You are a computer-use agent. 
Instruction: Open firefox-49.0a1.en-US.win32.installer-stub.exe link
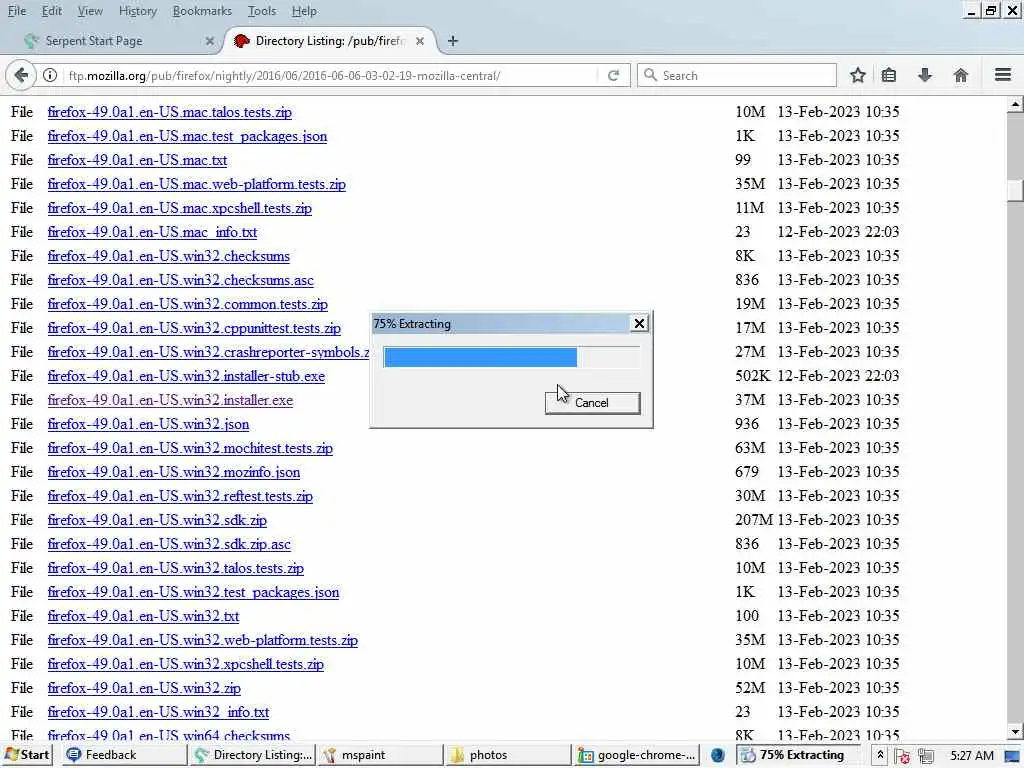(186, 376)
